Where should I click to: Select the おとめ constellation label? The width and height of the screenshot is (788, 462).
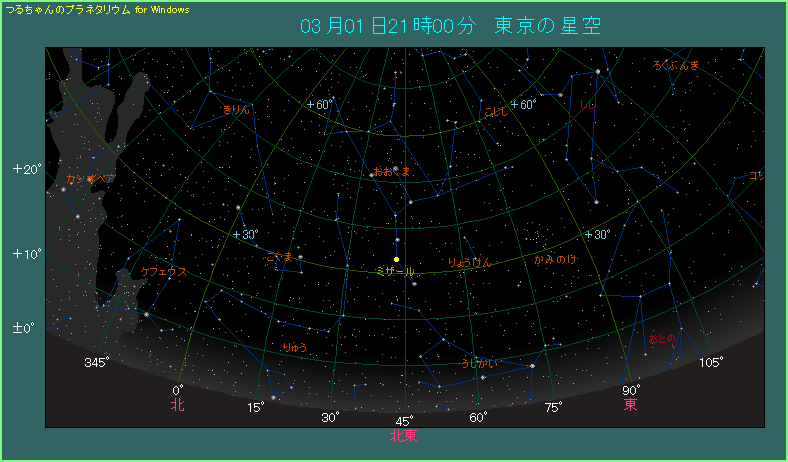click(x=662, y=338)
